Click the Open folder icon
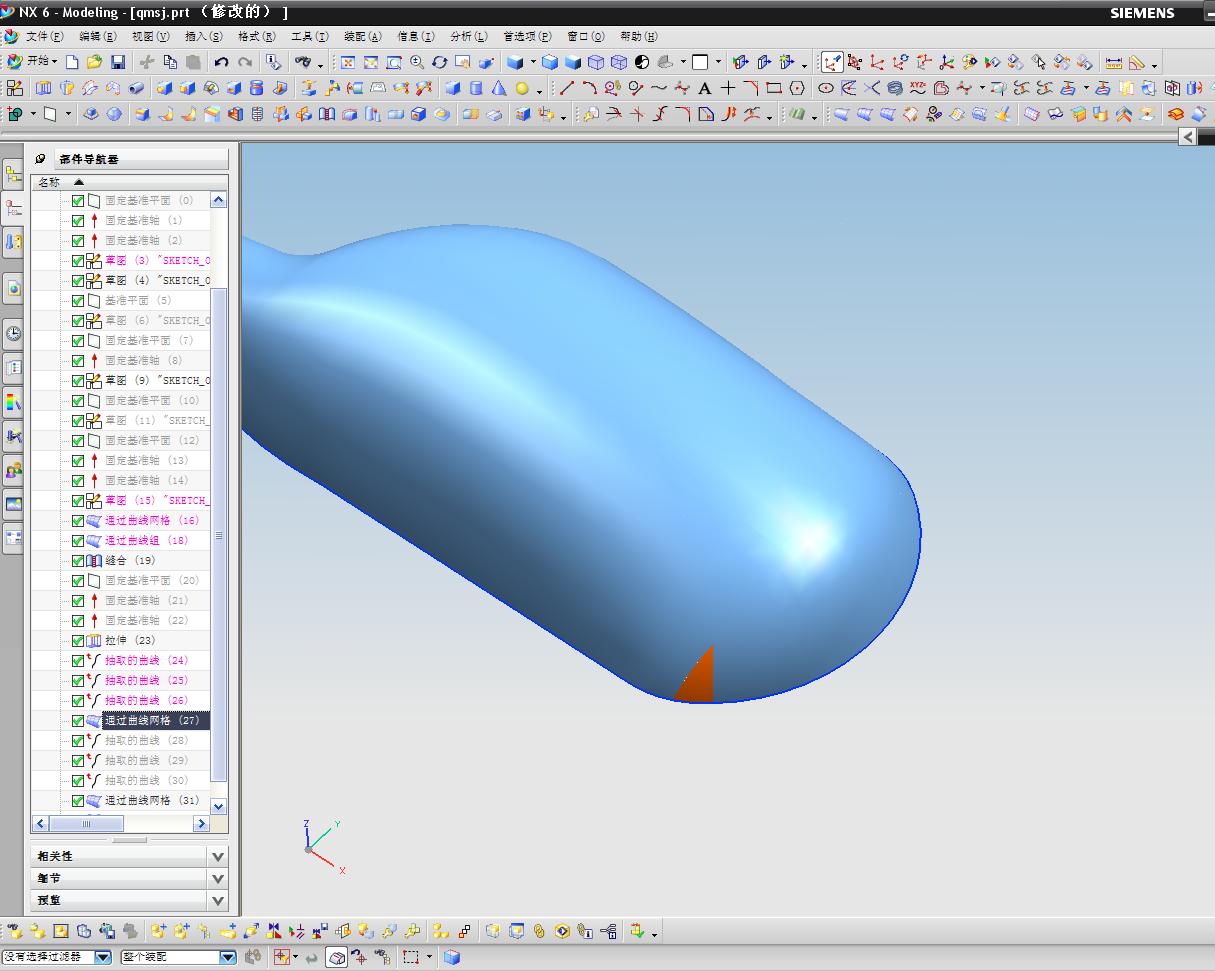The image size is (1215, 971). pyautogui.click(x=94, y=62)
